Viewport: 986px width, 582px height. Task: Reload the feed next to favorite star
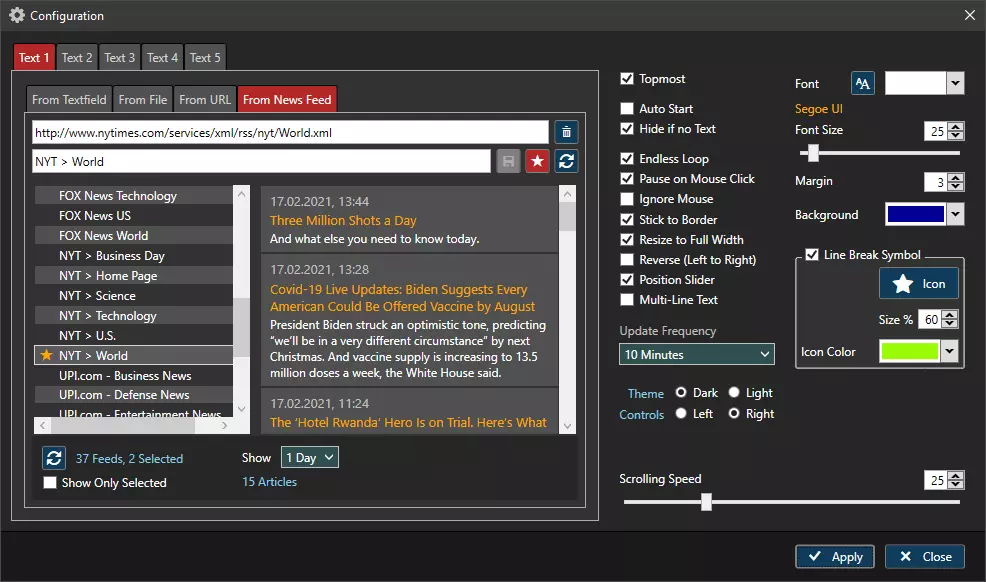click(566, 162)
